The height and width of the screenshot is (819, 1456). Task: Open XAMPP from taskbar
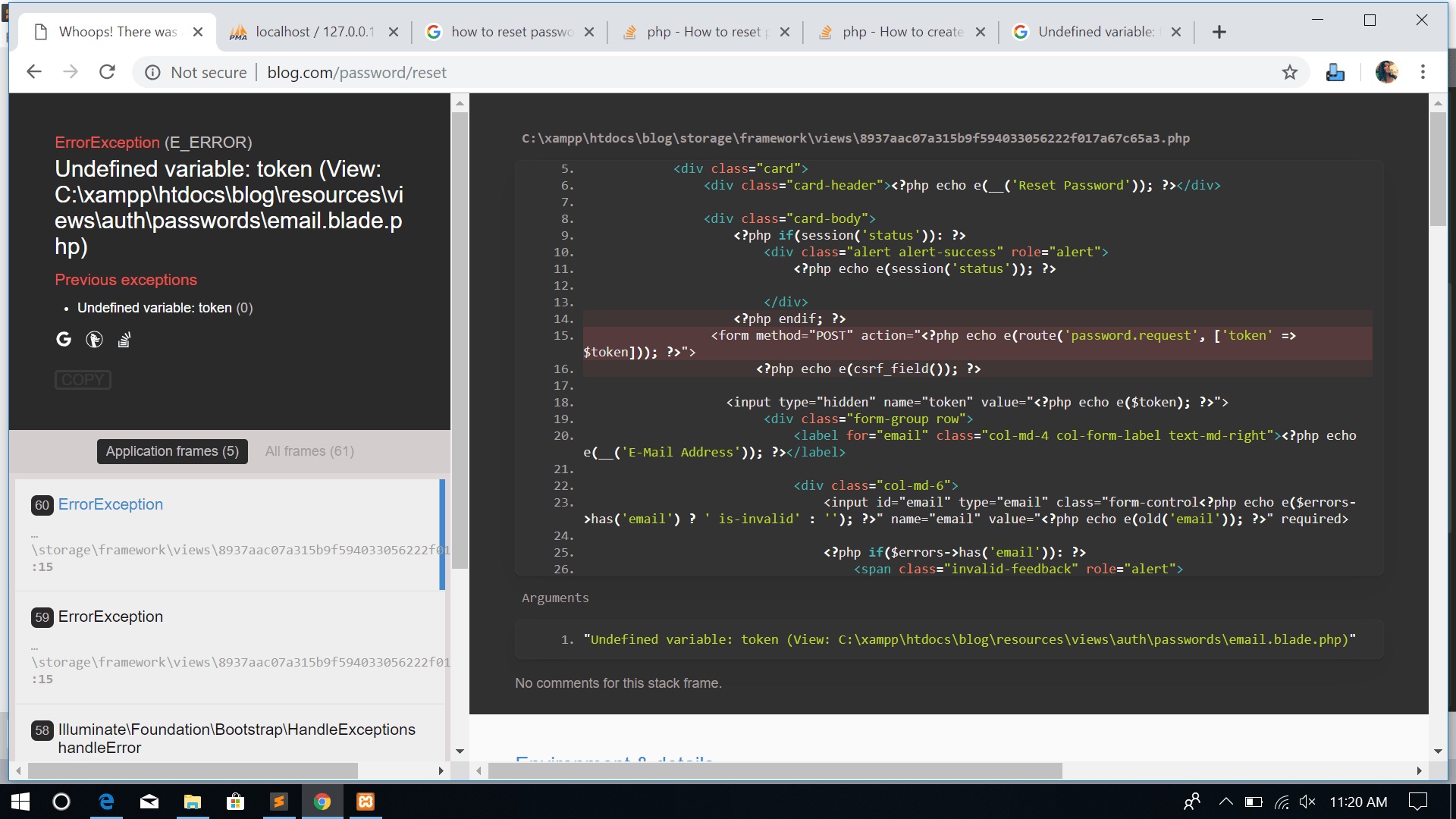[x=366, y=802]
